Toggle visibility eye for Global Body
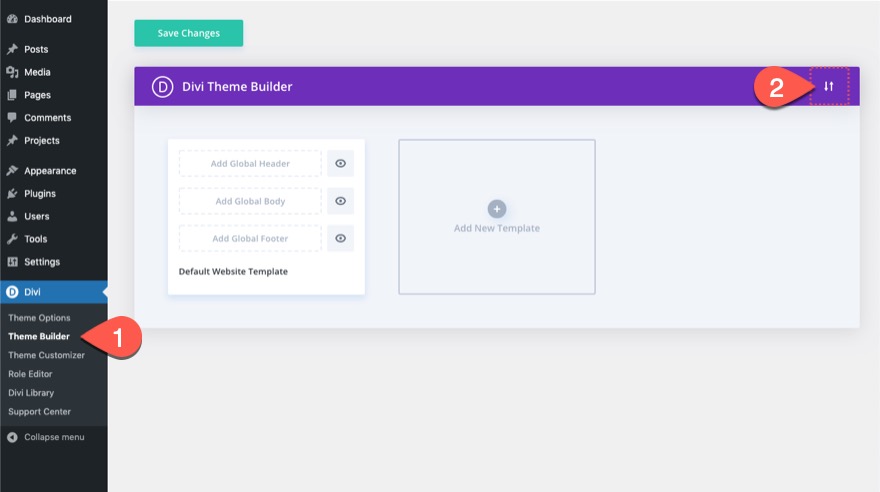This screenshot has height=492, width=880. [x=340, y=201]
